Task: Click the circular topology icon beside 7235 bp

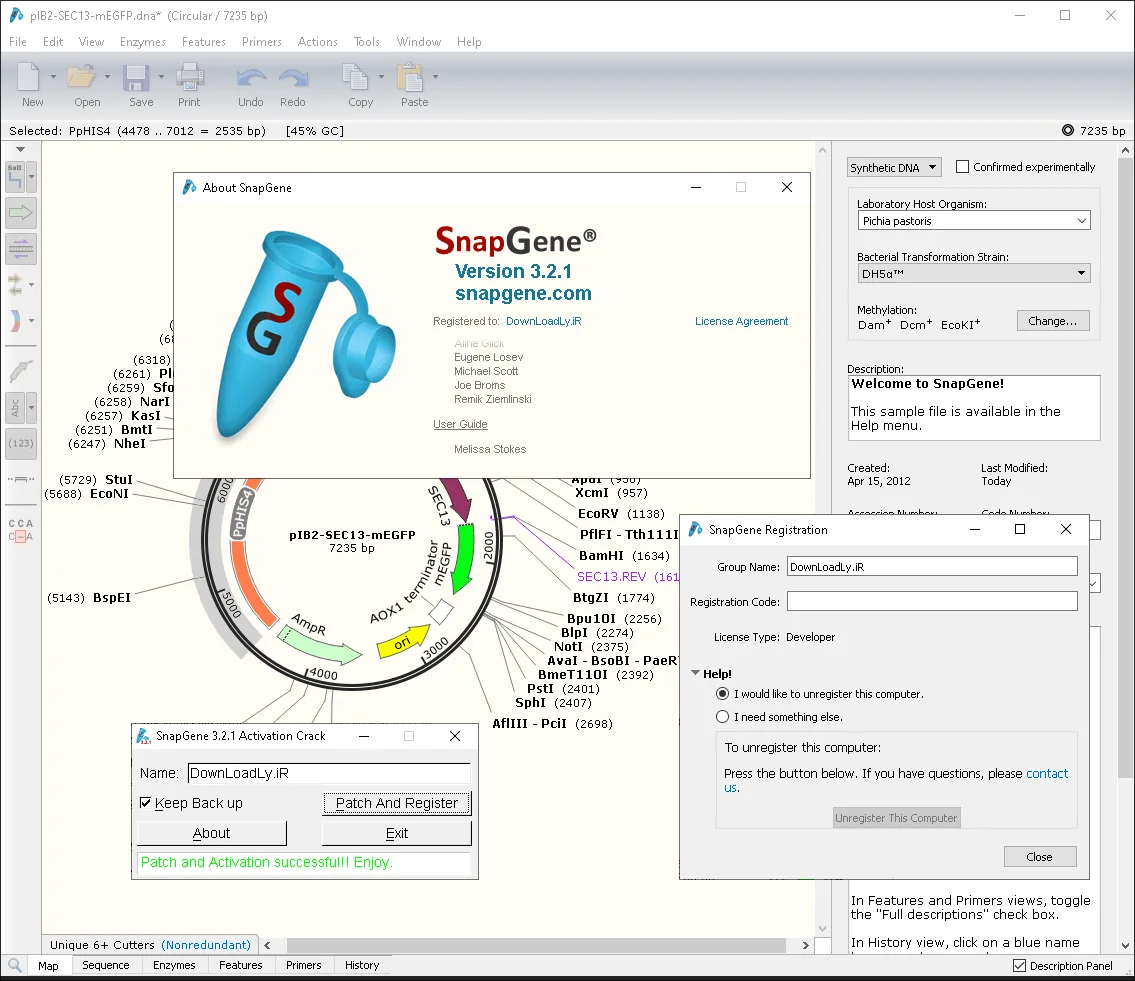Action: click(1068, 130)
